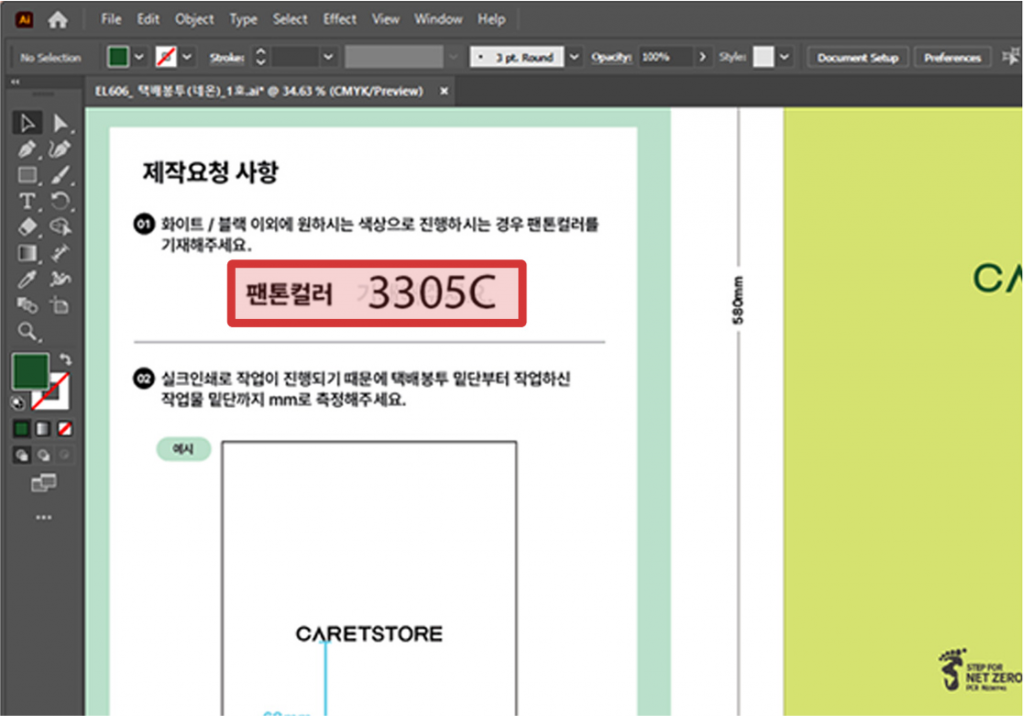
Task: Click the Preferences button
Action: pyautogui.click(x=952, y=57)
